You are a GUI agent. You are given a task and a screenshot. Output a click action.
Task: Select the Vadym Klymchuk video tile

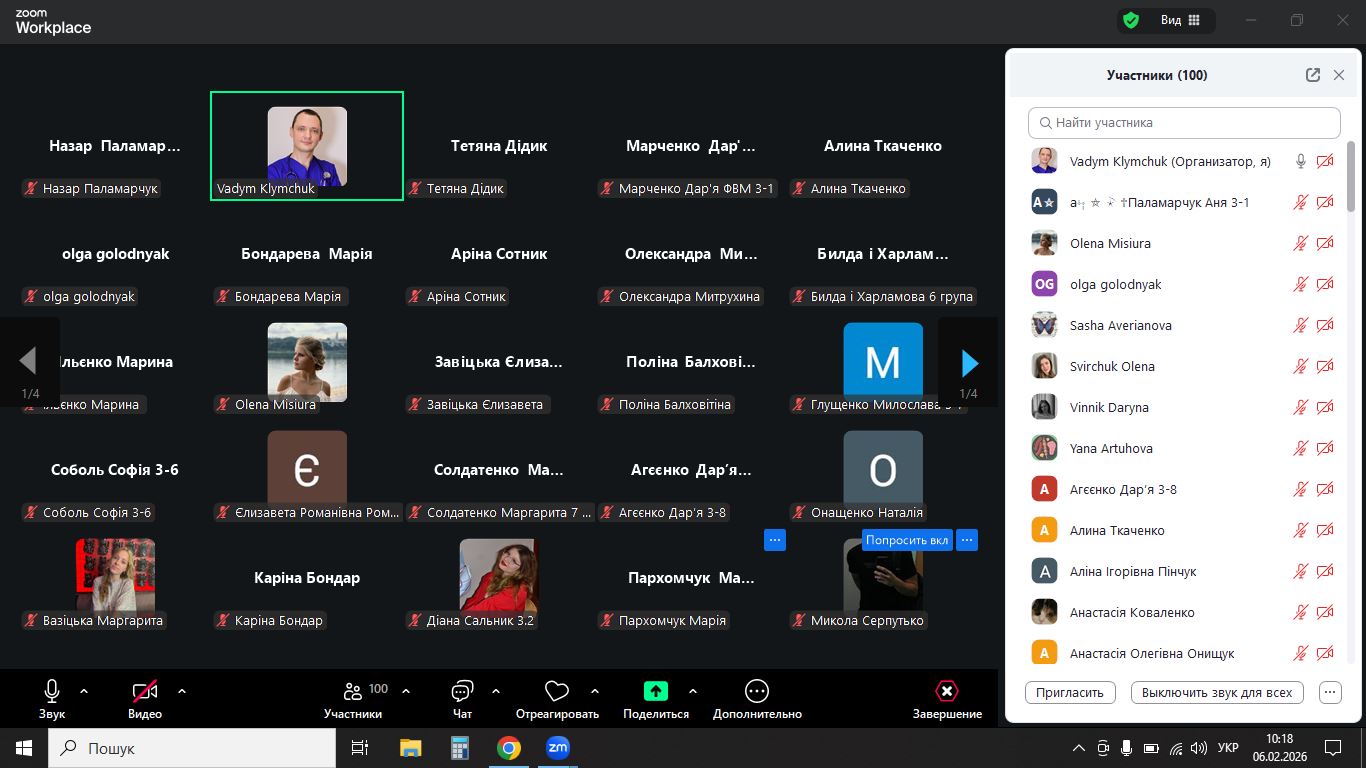point(307,146)
